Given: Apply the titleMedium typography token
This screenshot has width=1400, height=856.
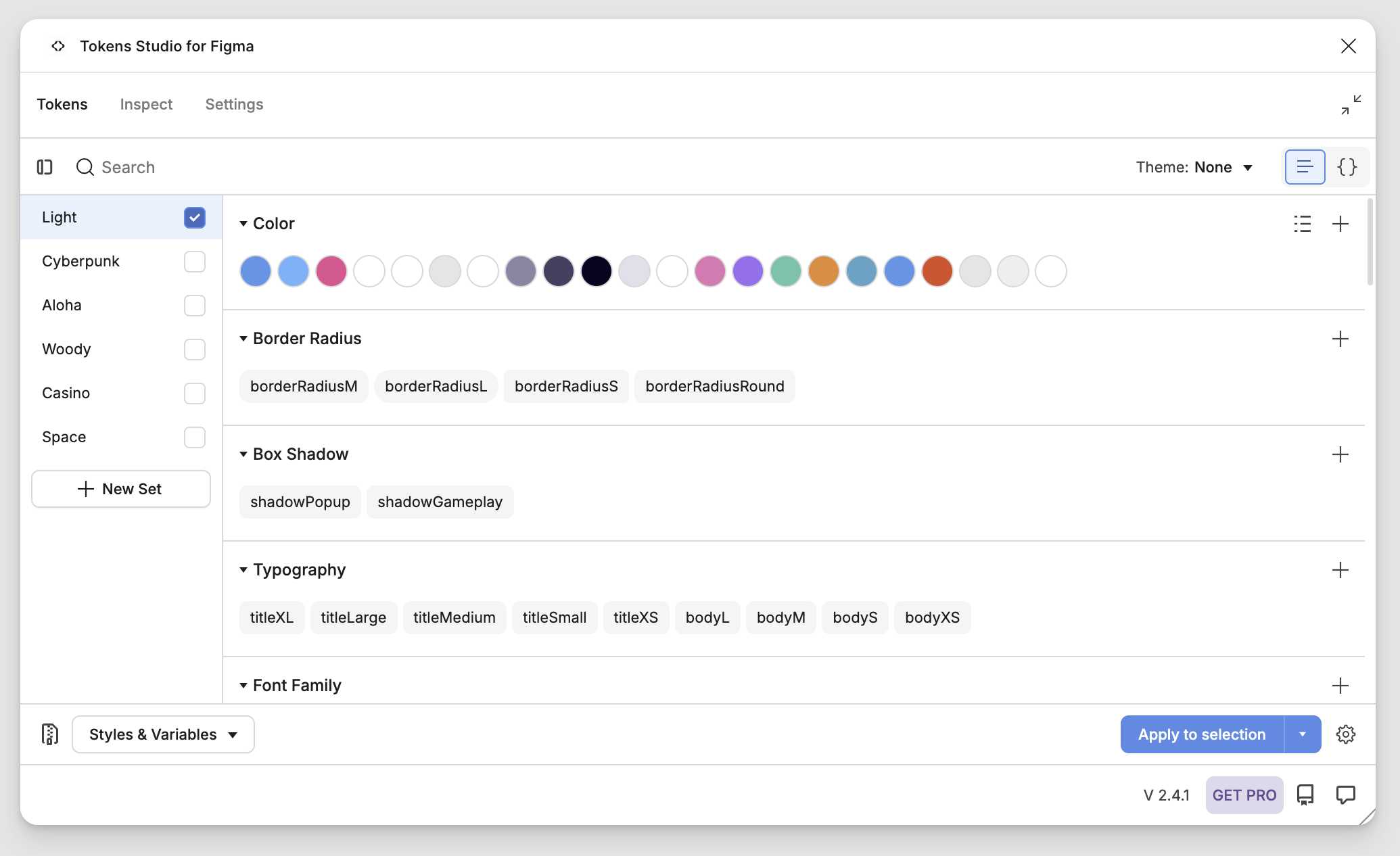Looking at the screenshot, I should coord(454,618).
